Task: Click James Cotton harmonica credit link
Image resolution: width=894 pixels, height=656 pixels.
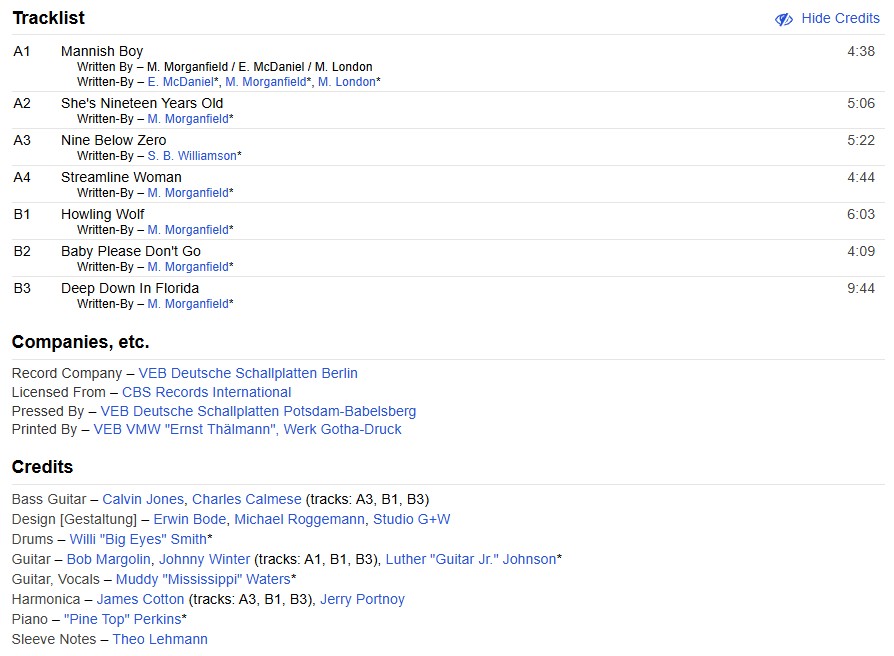Action: click(140, 599)
